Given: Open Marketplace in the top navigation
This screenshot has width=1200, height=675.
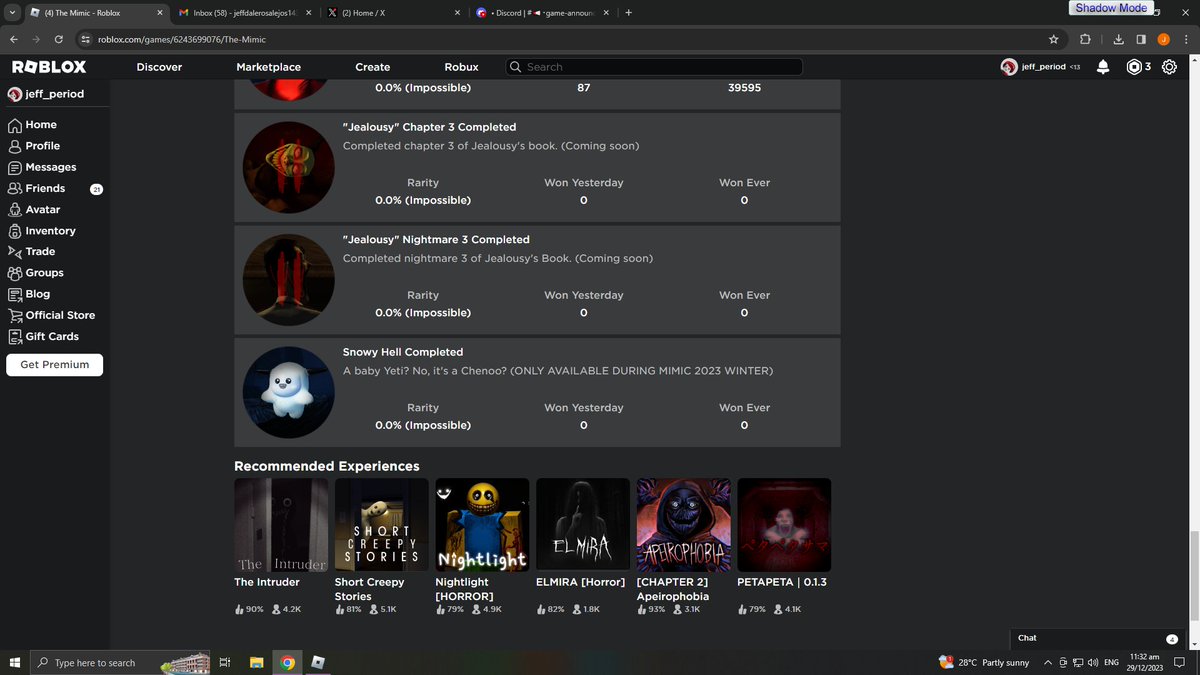Looking at the screenshot, I should tap(268, 67).
